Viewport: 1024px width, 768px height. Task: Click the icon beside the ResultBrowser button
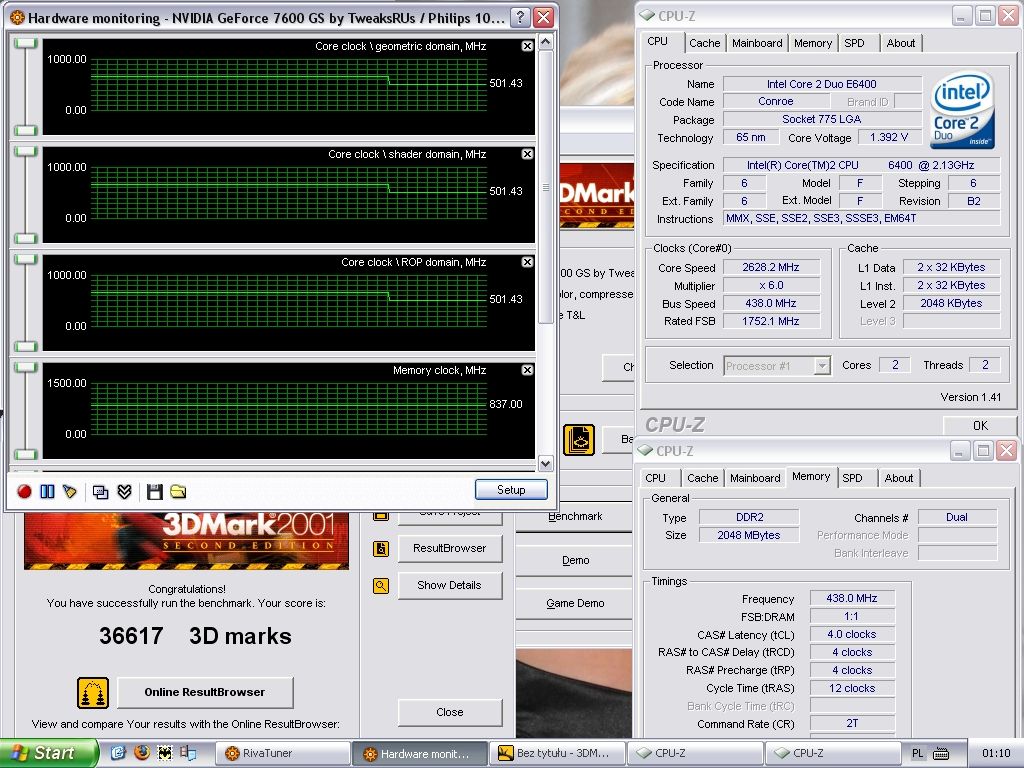point(381,549)
